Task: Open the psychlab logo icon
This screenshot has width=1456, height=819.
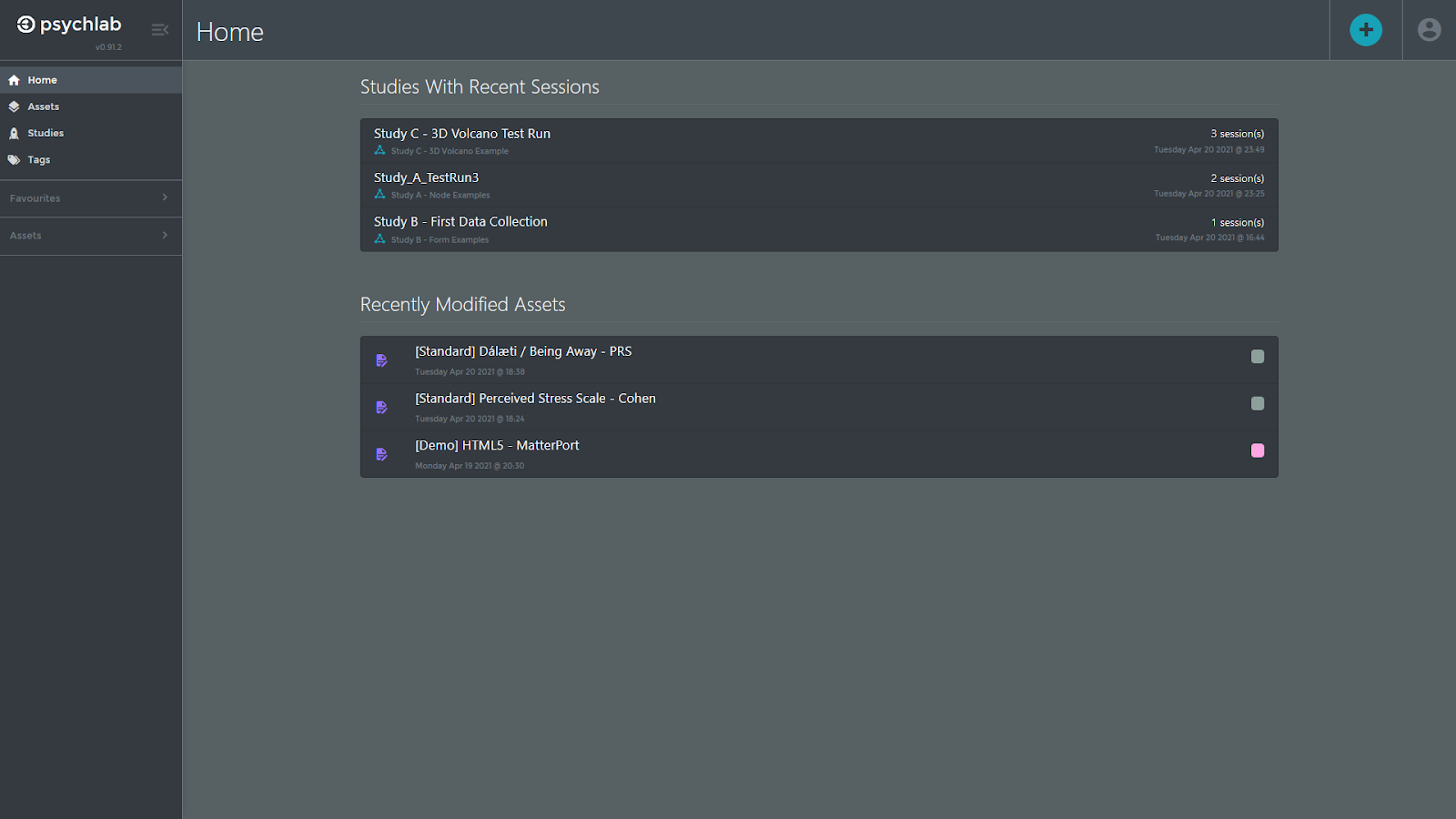Action: [25, 23]
